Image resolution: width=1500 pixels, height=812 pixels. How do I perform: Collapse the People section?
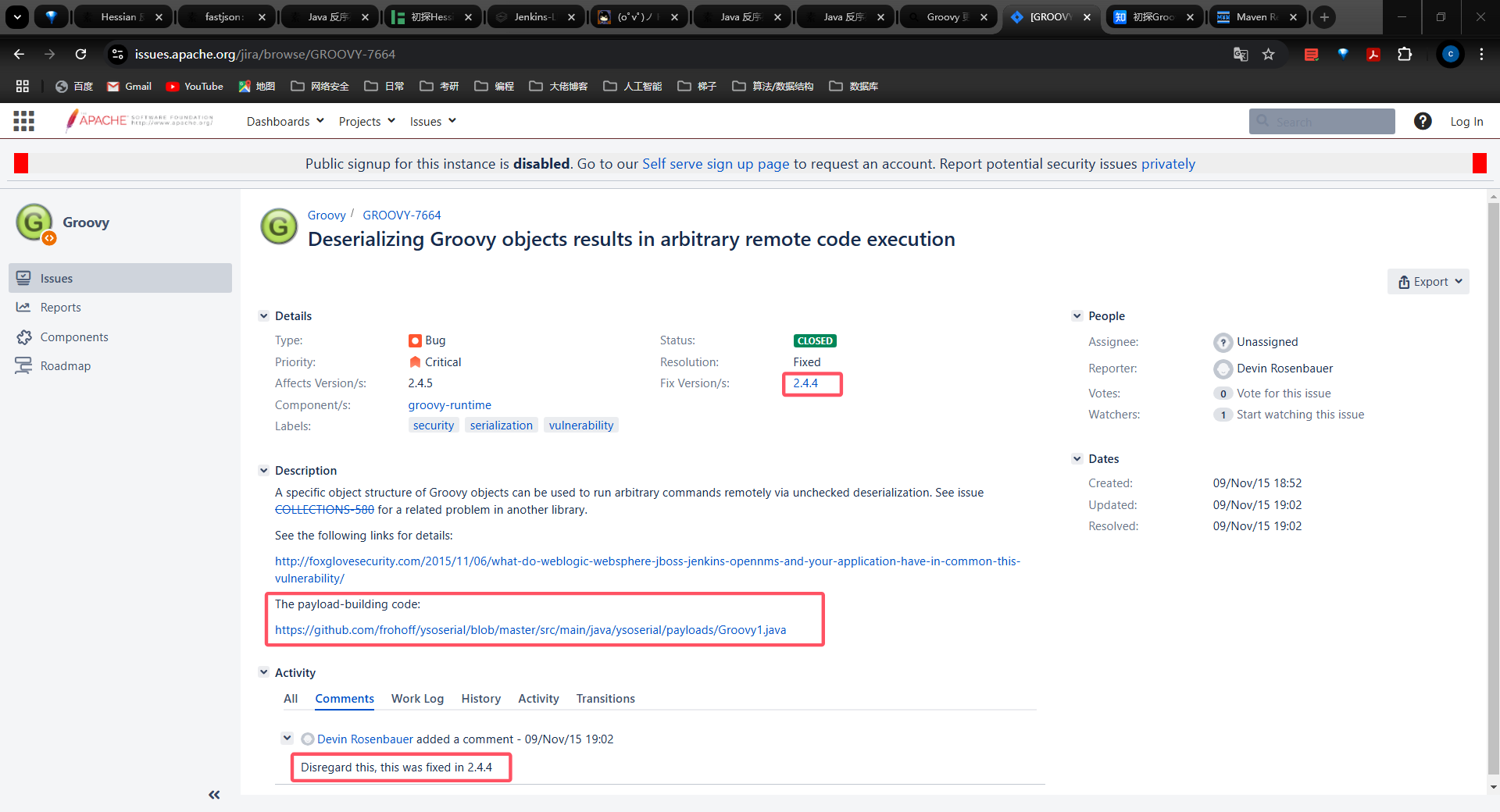pyautogui.click(x=1077, y=316)
